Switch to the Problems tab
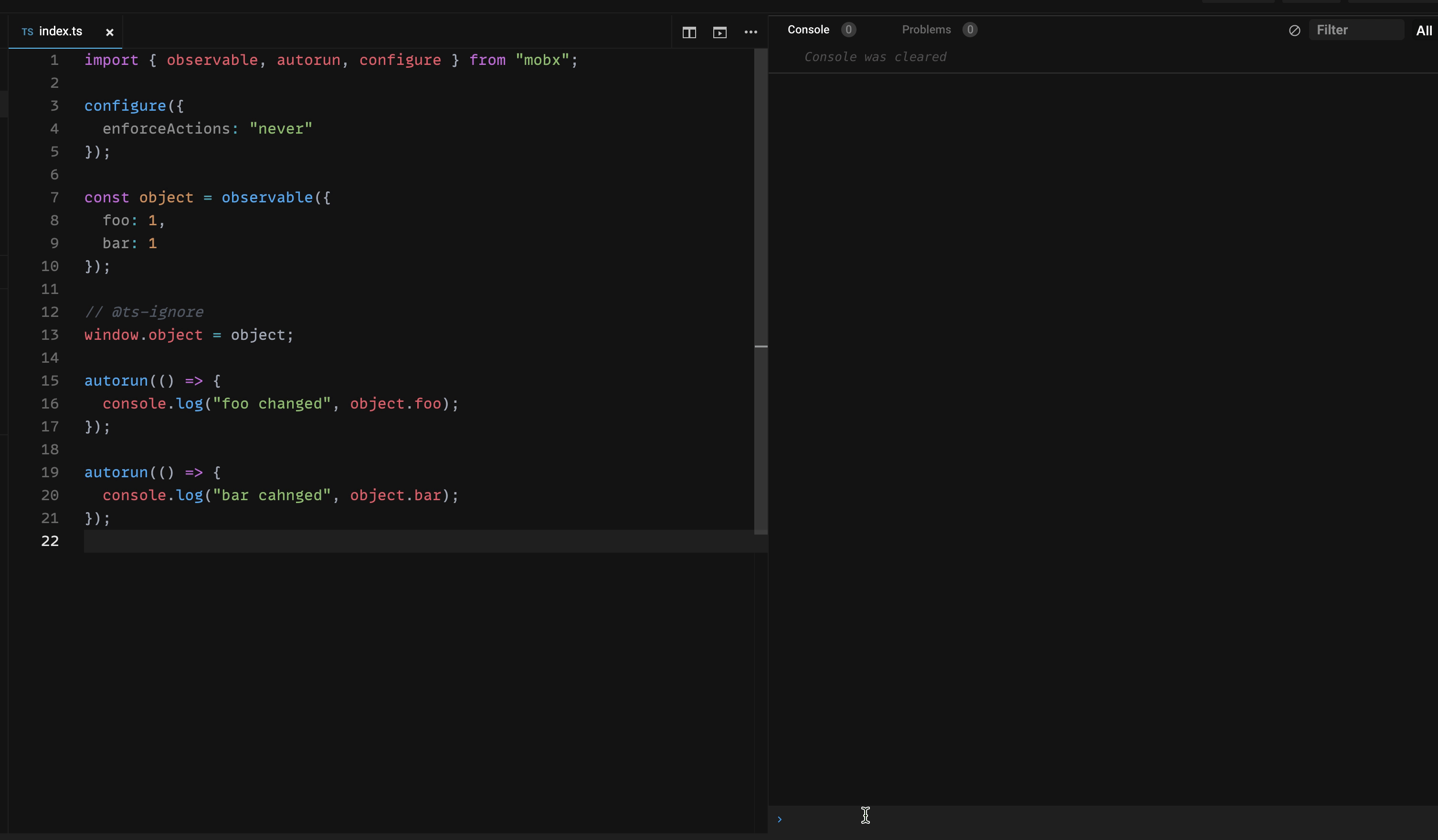The width and height of the screenshot is (1438, 840). tap(926, 30)
